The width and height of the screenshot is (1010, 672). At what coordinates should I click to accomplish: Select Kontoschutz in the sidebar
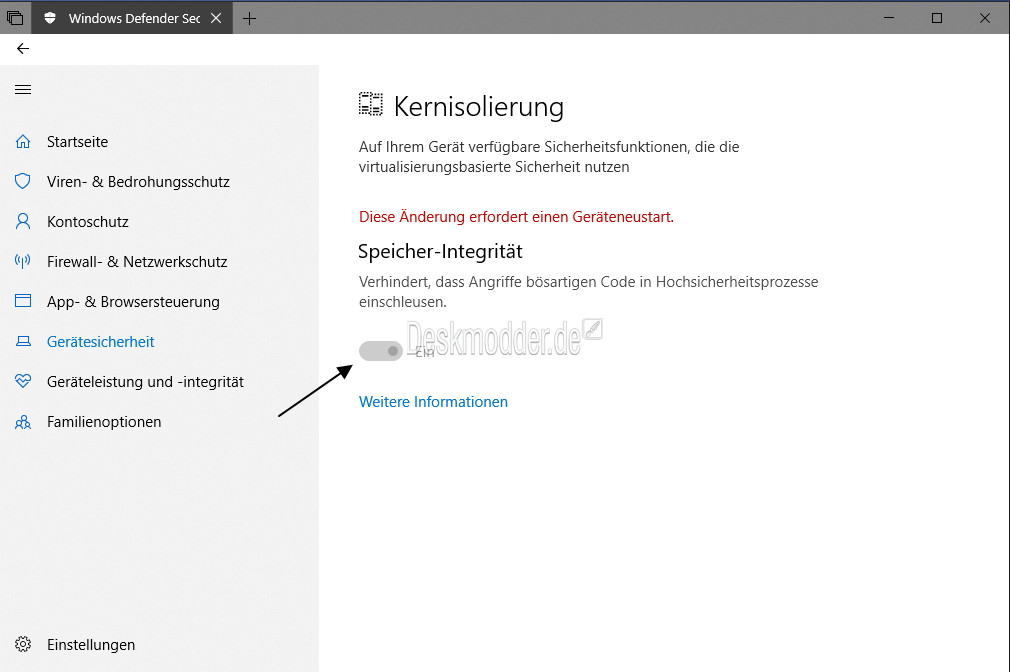pyautogui.click(x=88, y=222)
